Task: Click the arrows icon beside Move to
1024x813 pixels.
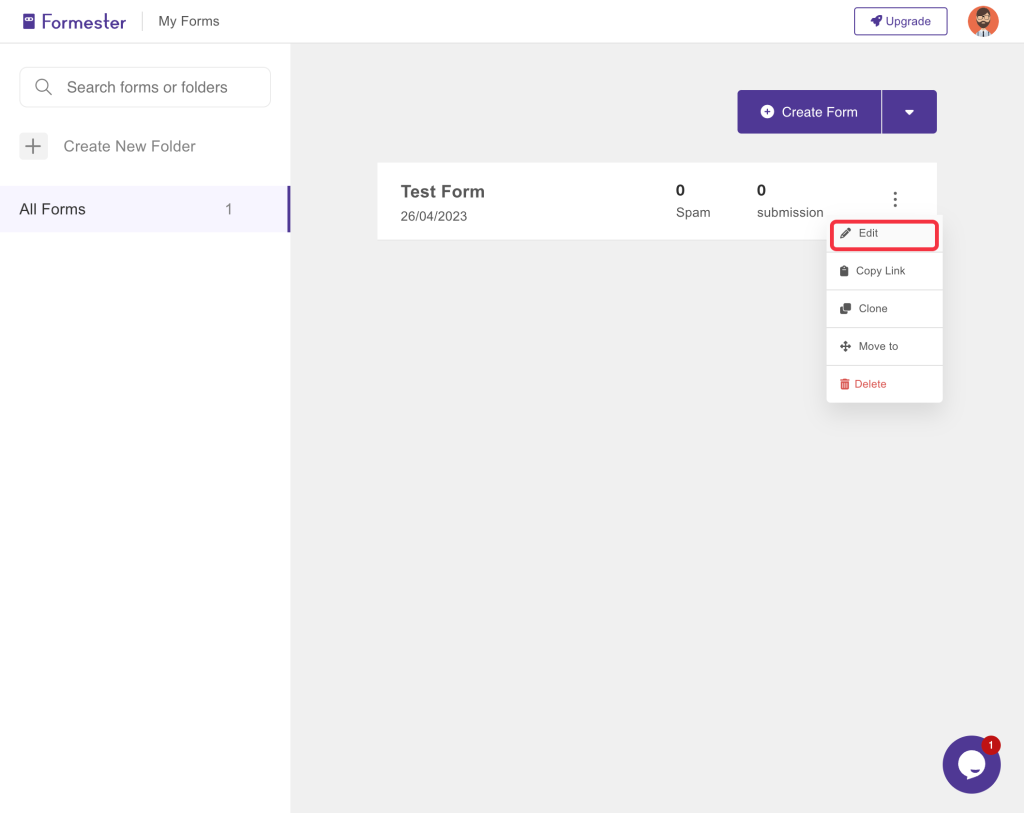Action: [x=845, y=346]
